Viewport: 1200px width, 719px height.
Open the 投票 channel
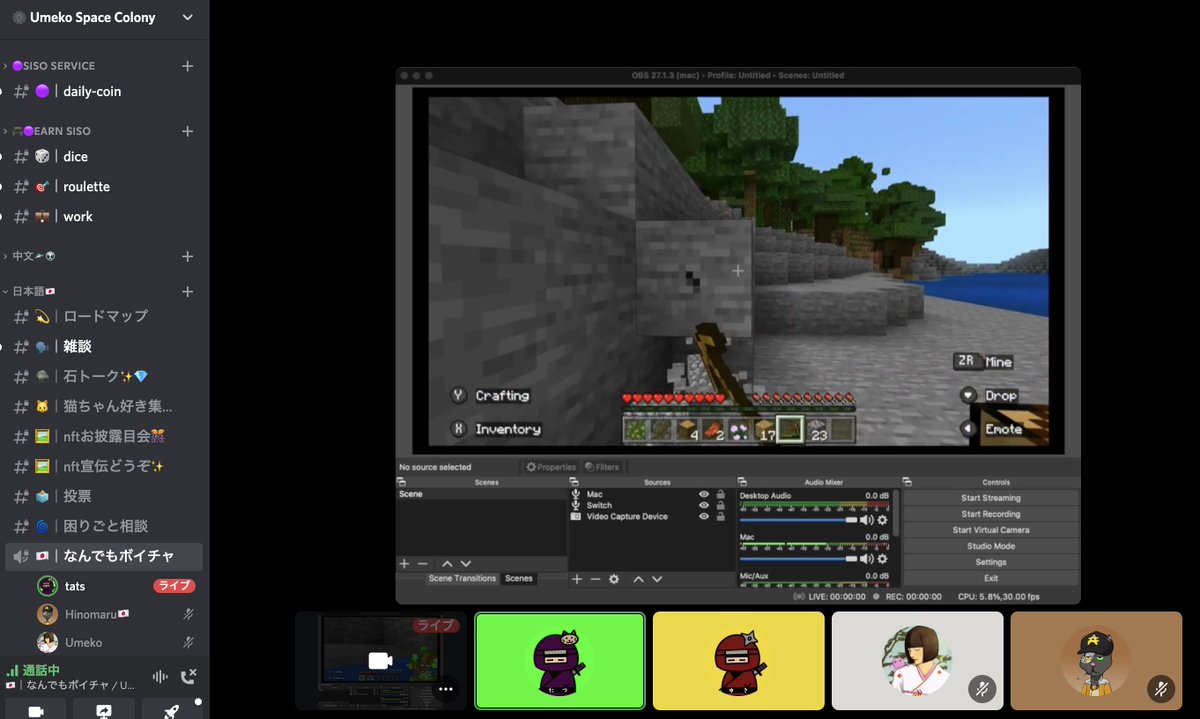[104, 496]
